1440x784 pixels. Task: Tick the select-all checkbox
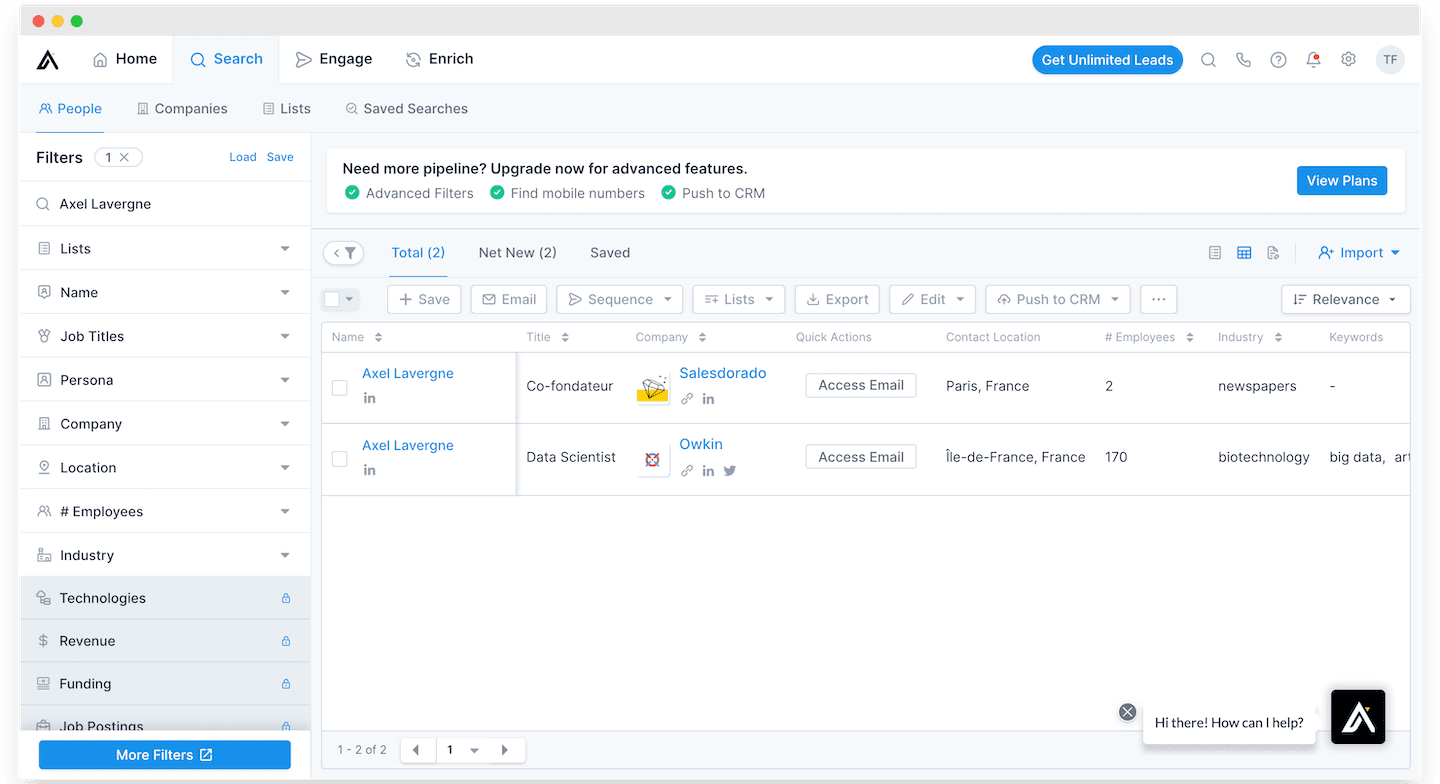pyautogui.click(x=332, y=299)
